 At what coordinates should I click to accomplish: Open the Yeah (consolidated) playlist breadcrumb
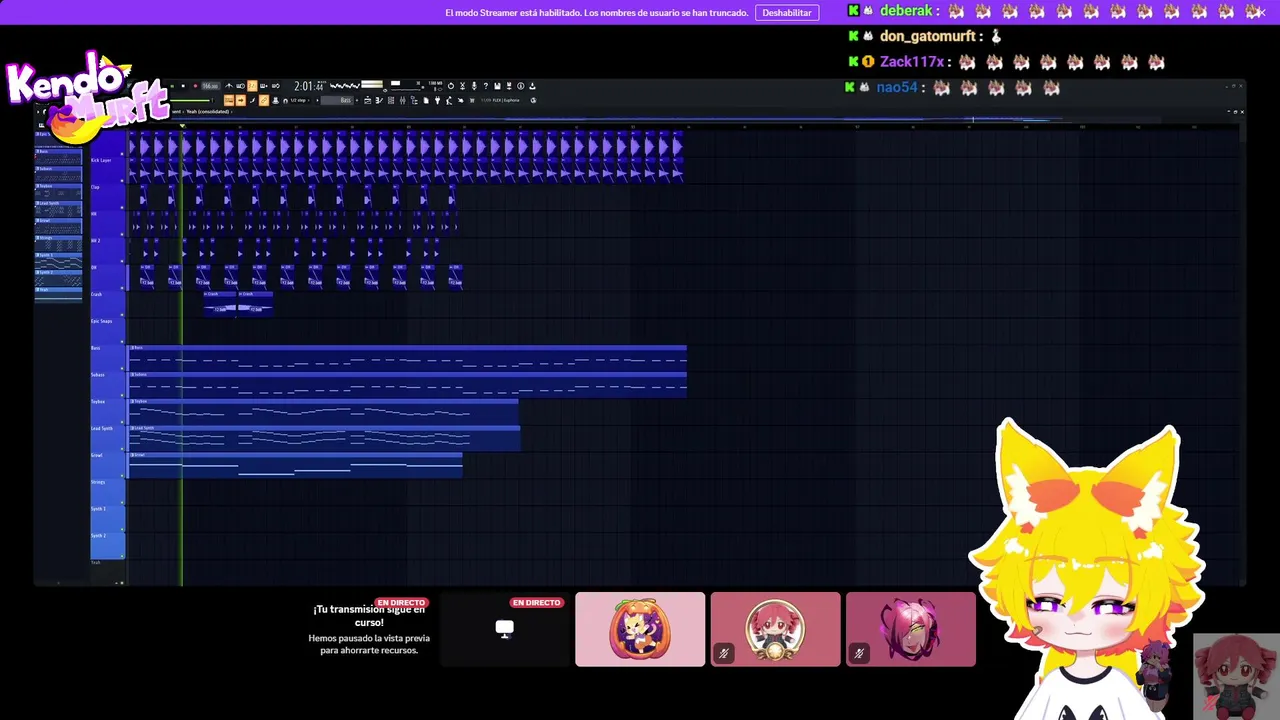coord(208,111)
